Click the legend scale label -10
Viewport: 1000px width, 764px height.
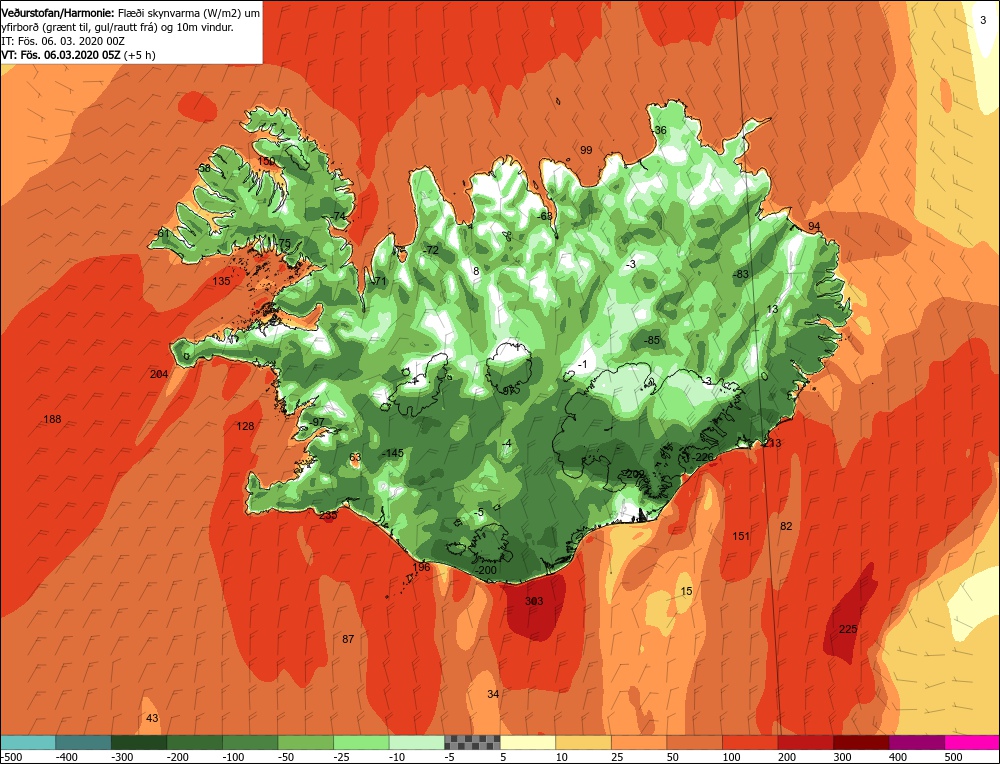pos(397,757)
